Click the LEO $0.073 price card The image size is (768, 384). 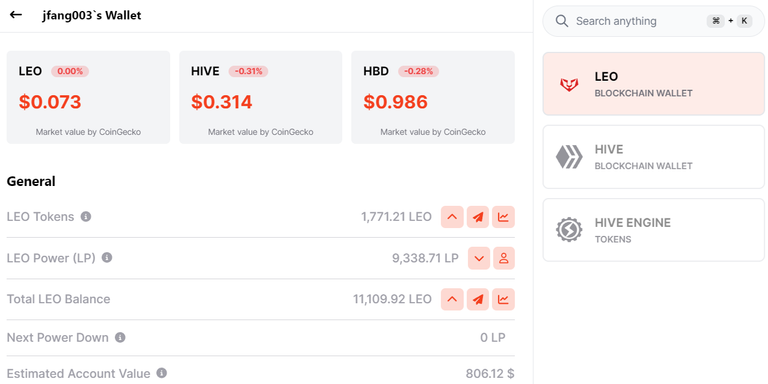[88, 97]
